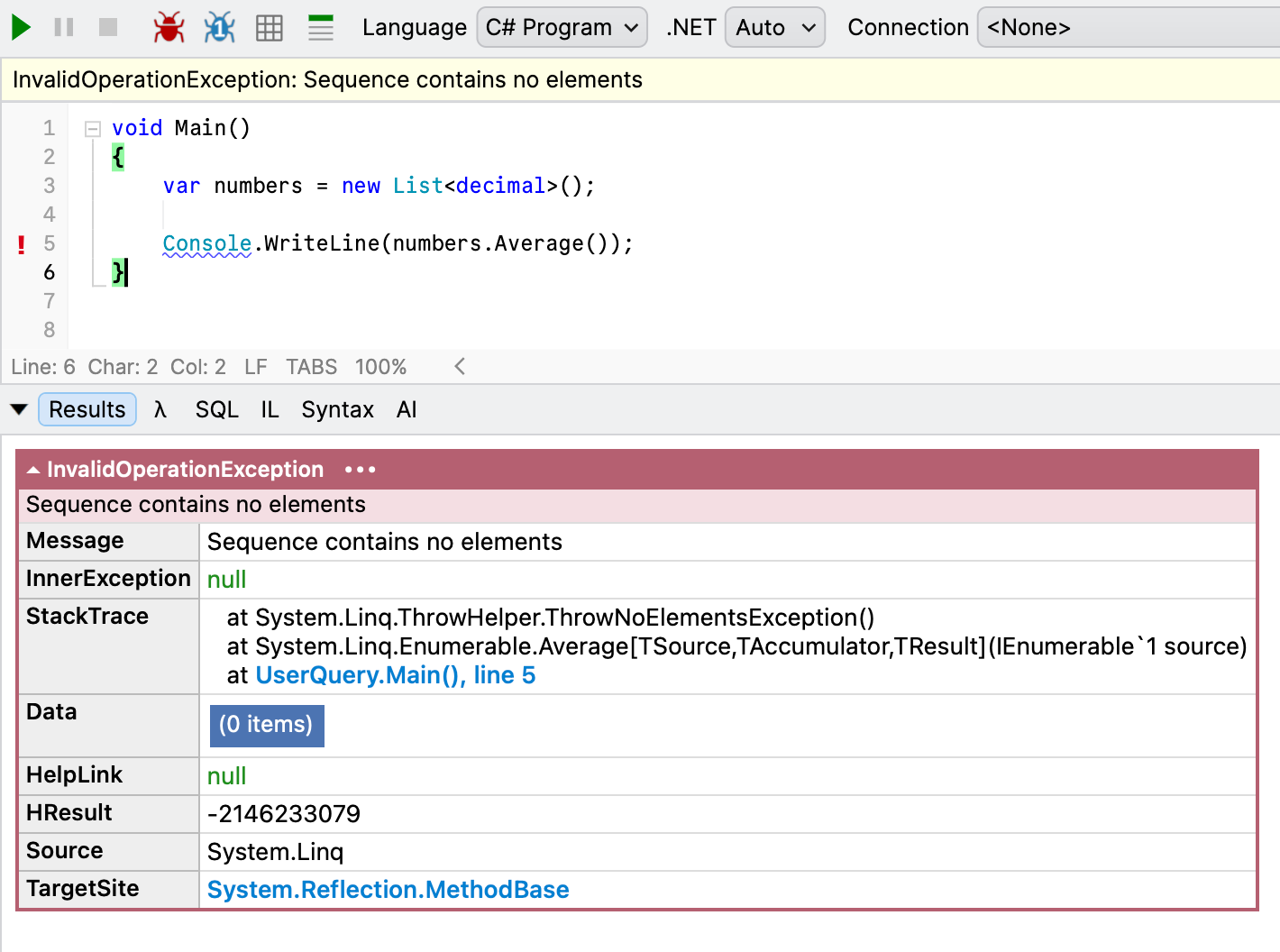Stop query execution

(x=108, y=27)
